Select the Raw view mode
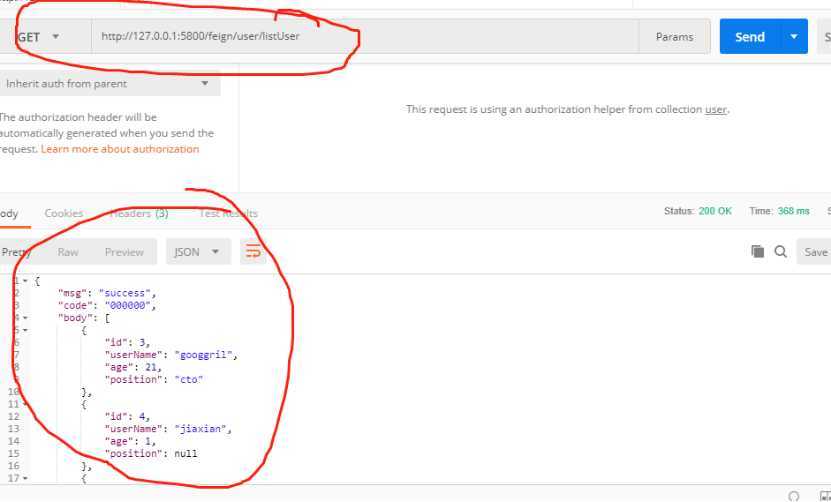This screenshot has height=502, width=831. (68, 252)
